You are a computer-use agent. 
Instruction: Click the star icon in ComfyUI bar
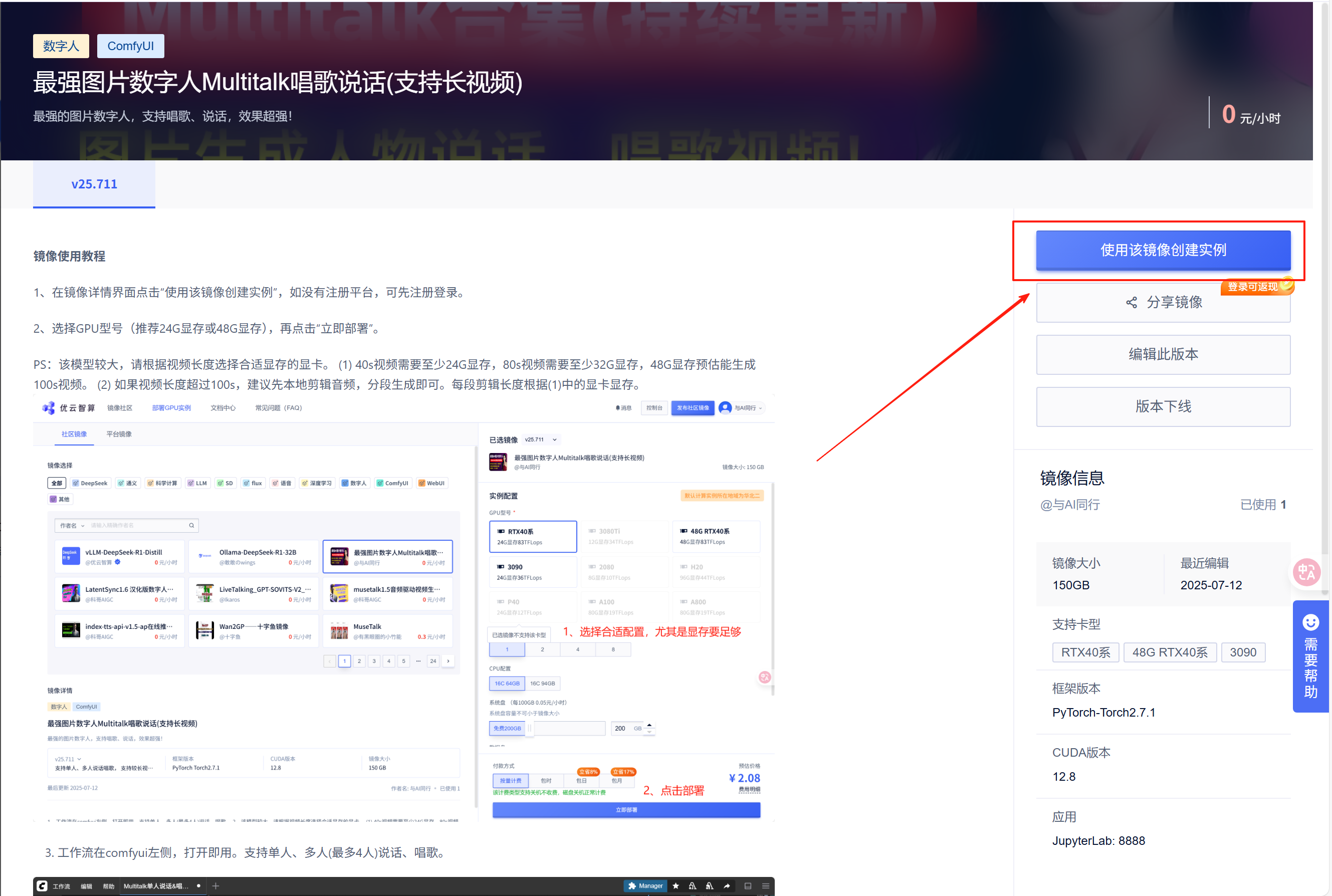[x=676, y=885]
